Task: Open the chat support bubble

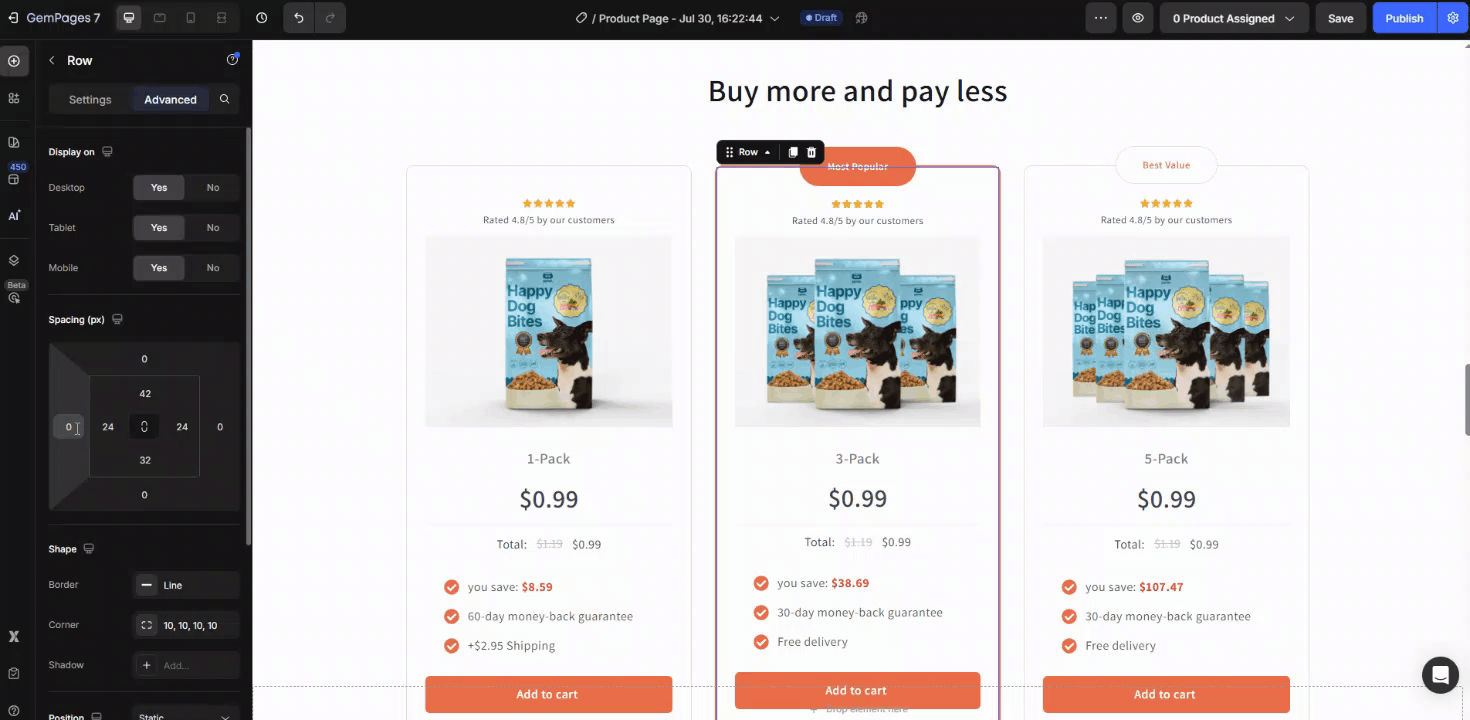Action: 1440,674
